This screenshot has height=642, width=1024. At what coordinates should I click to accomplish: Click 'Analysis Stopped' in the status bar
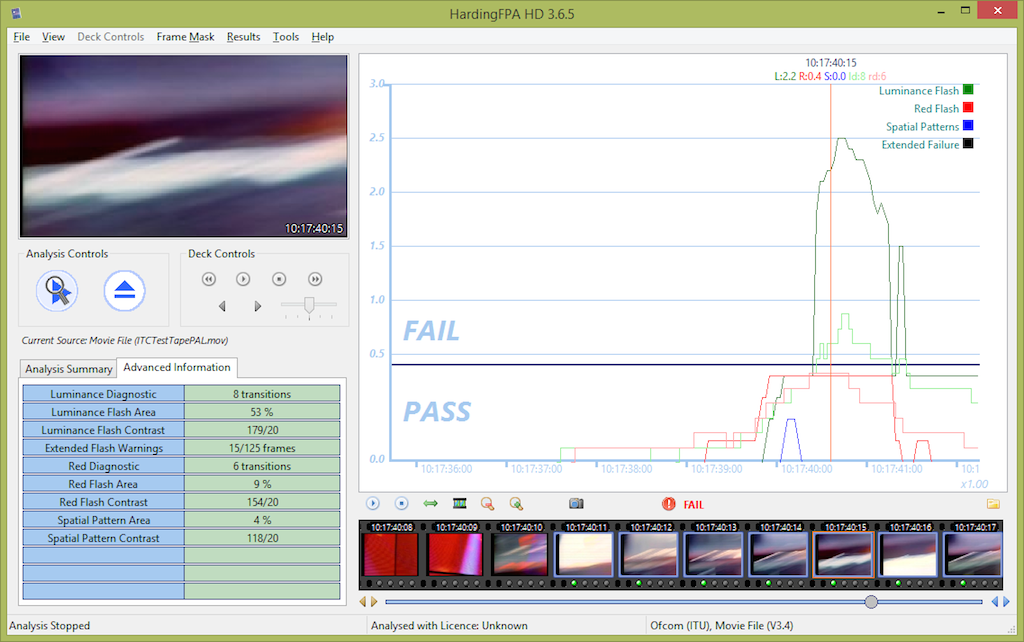pos(50,625)
